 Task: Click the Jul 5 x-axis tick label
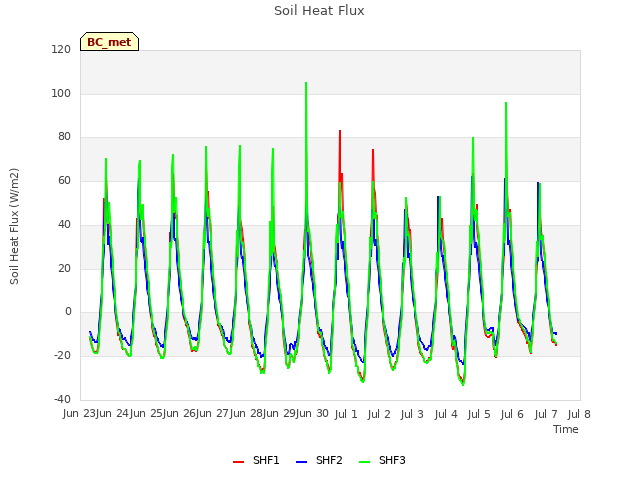click(x=479, y=414)
